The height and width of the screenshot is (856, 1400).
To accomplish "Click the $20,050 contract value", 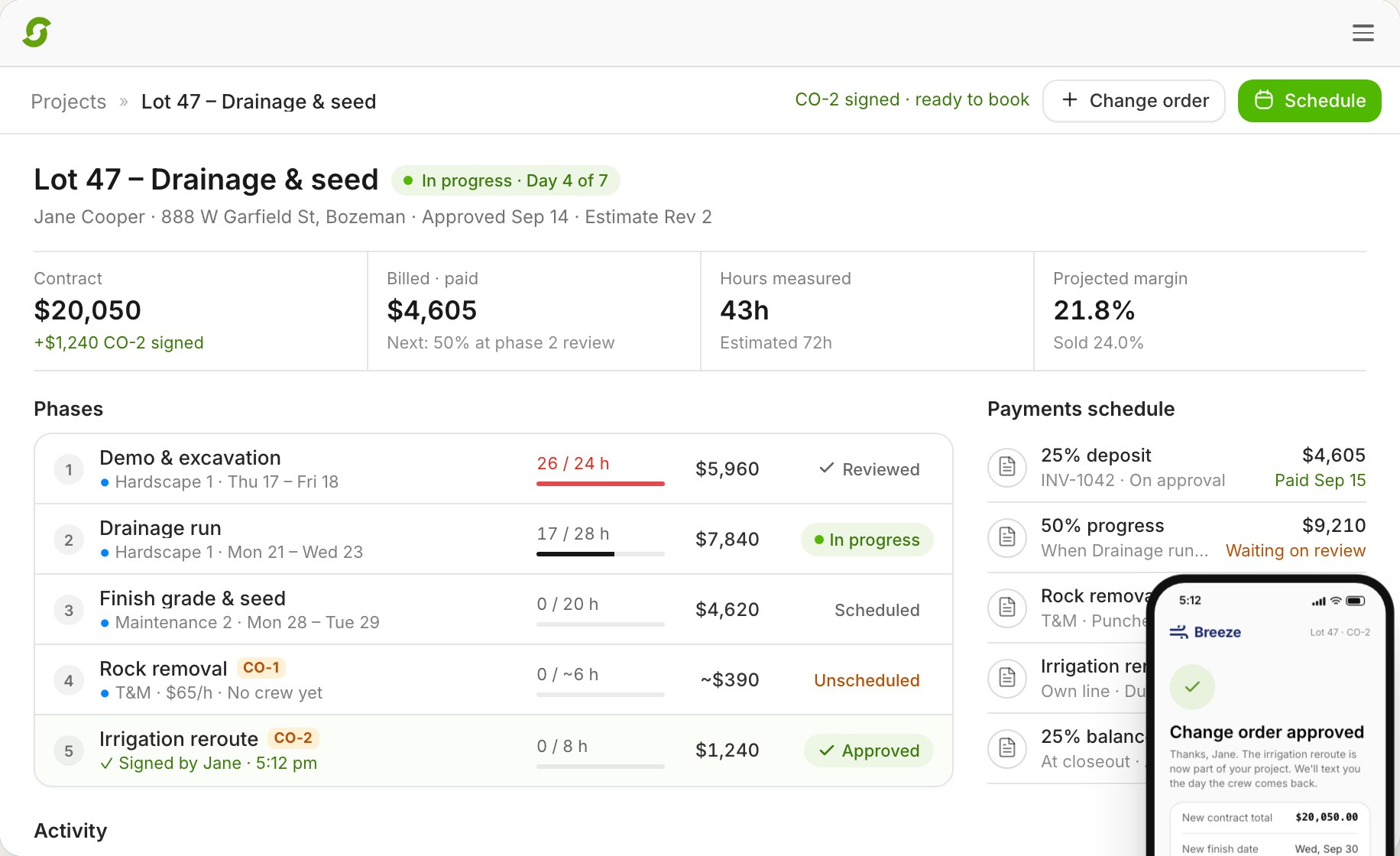I will (88, 310).
